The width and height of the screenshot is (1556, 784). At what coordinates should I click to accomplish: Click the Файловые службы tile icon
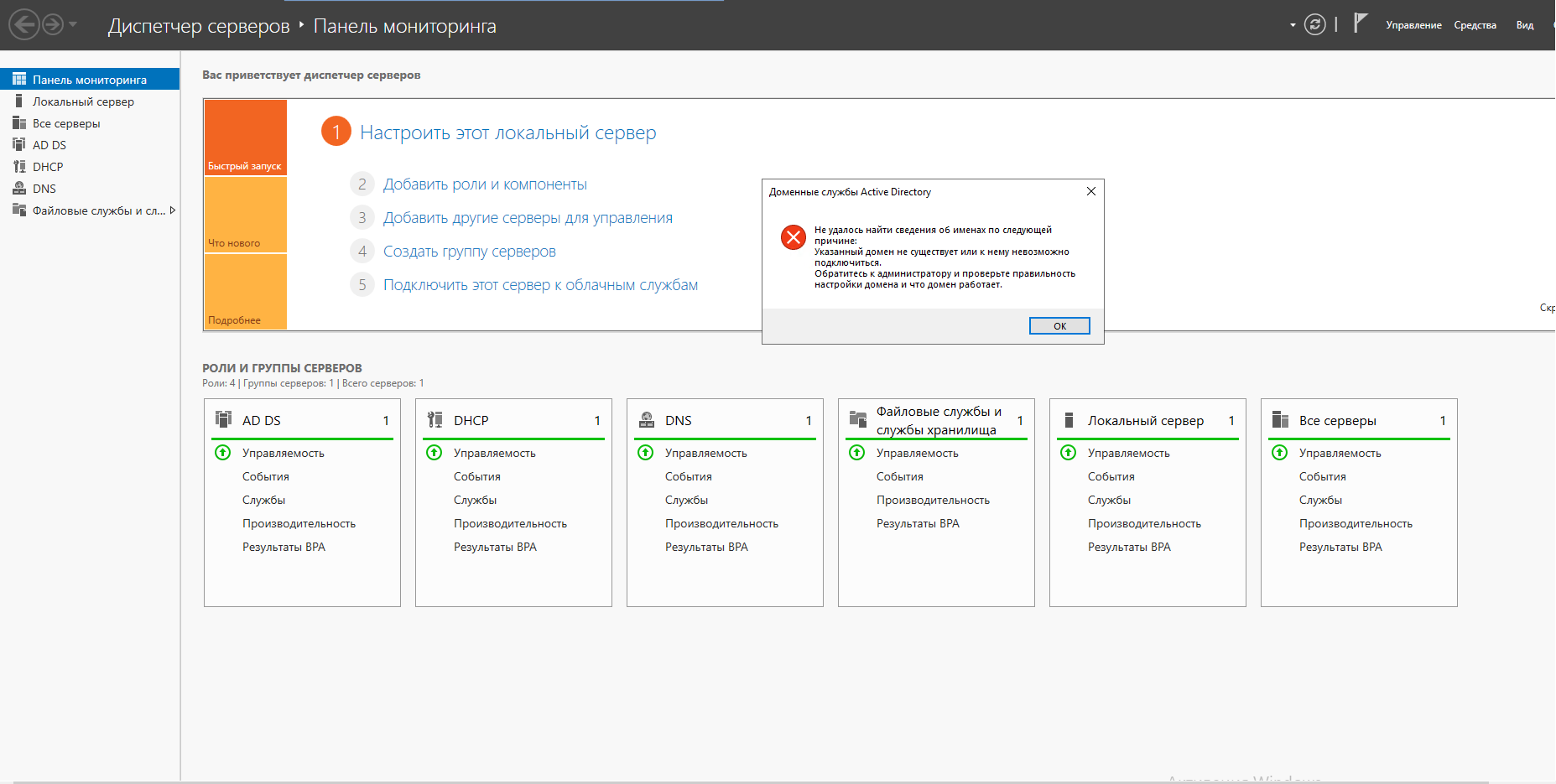coord(857,419)
